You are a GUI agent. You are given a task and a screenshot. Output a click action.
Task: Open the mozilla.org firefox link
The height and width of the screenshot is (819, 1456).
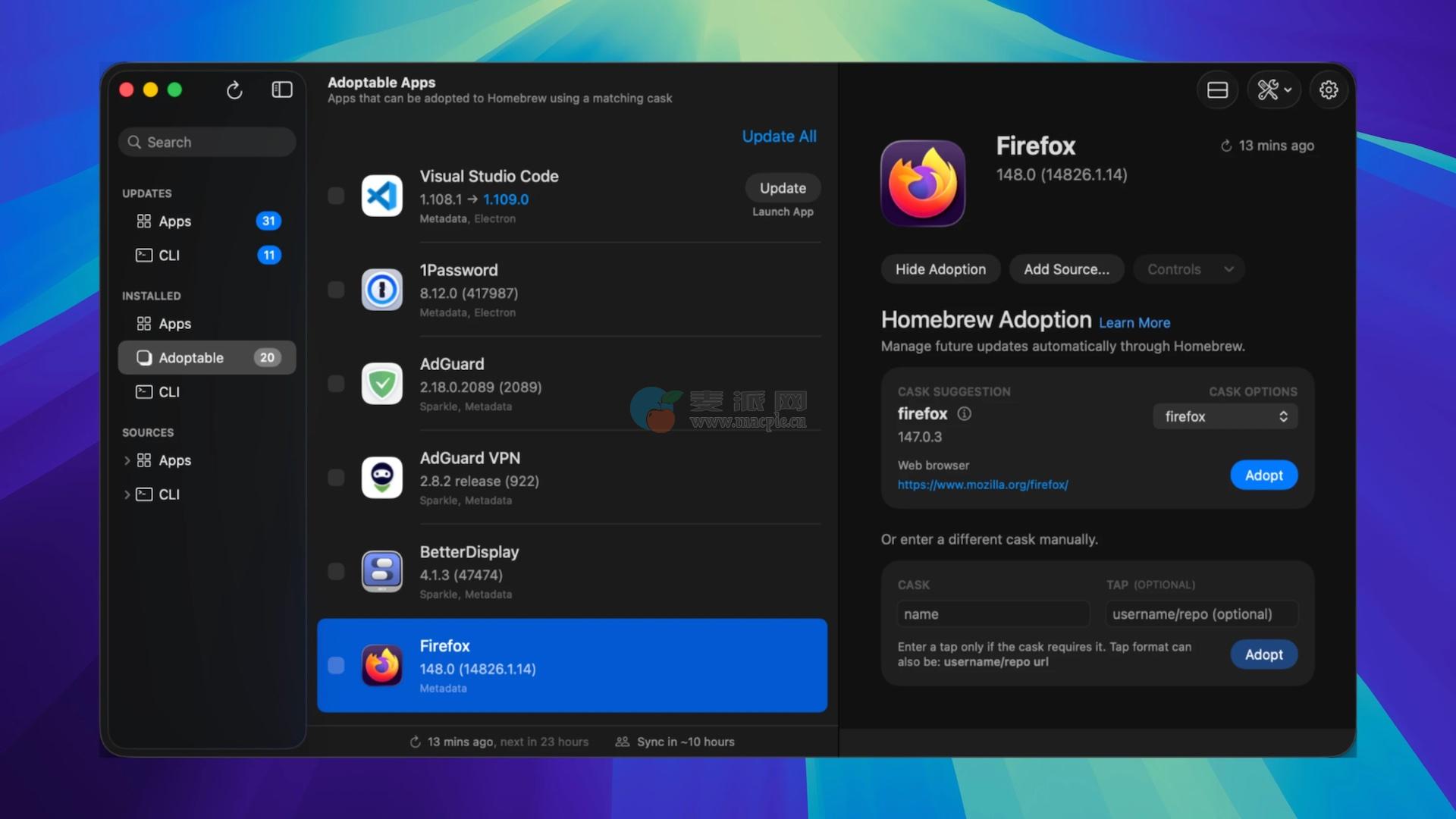pyautogui.click(x=983, y=485)
